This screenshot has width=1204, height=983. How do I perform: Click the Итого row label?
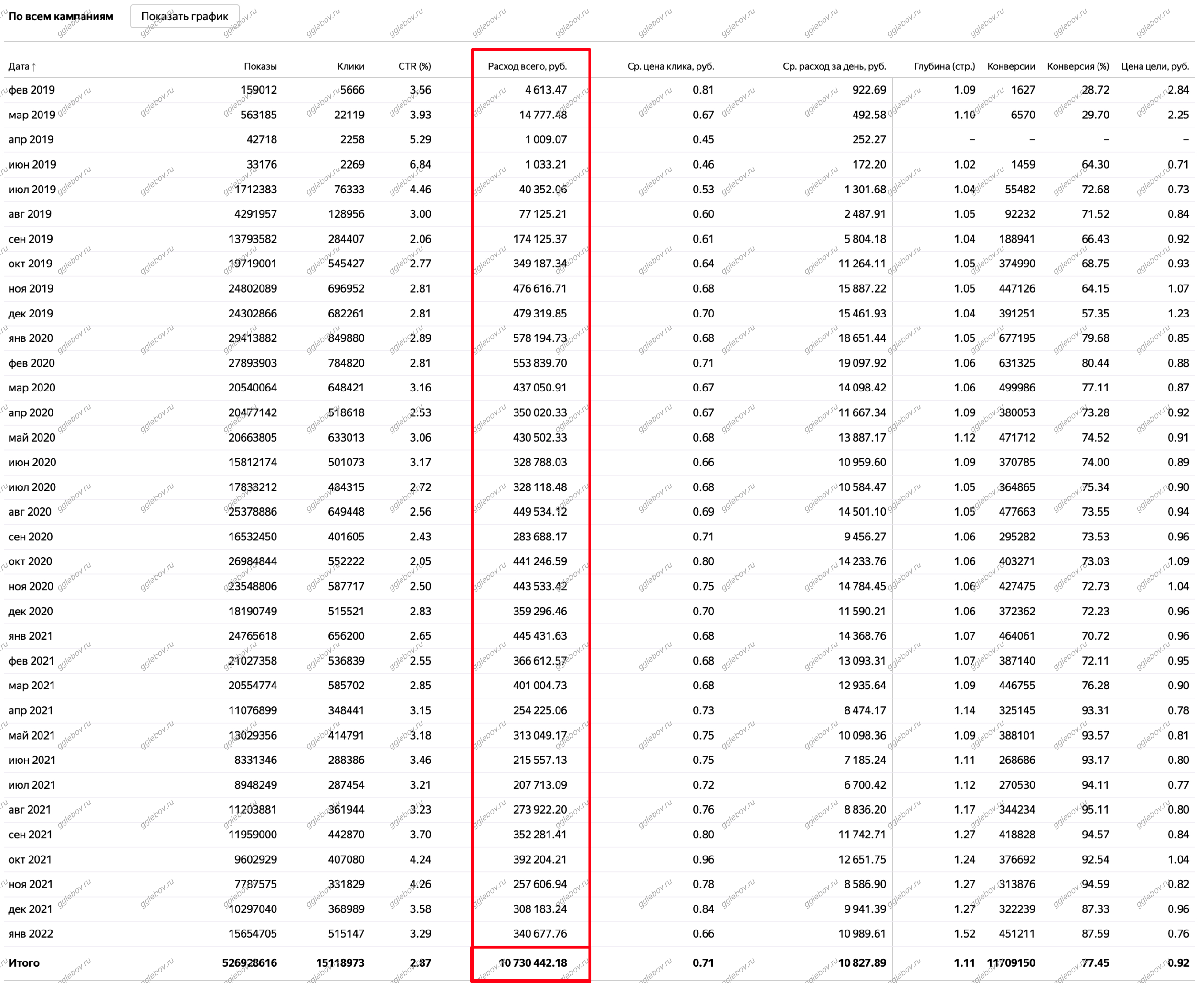pyautogui.click(x=24, y=962)
